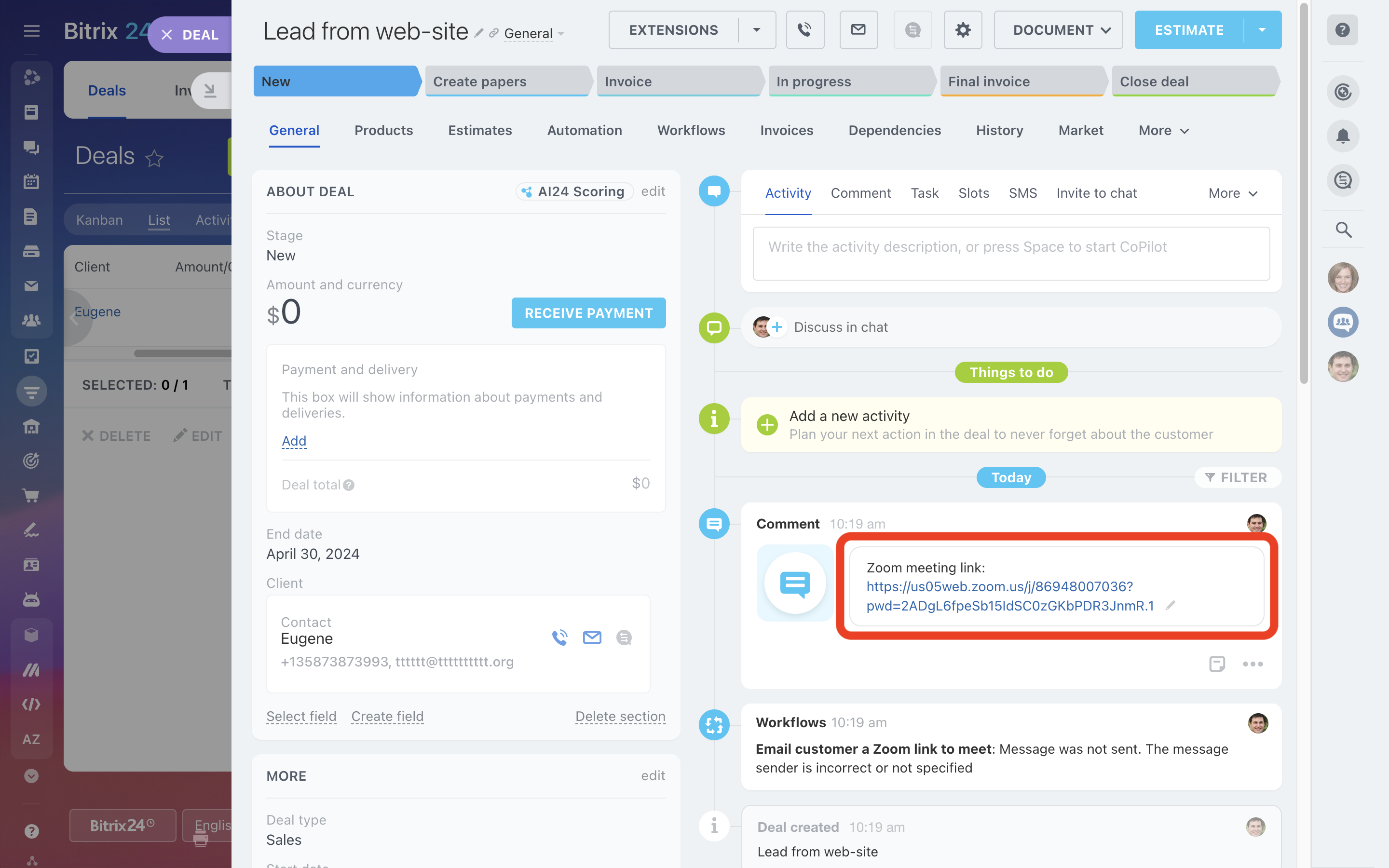1389x868 pixels.
Task: Click email icon next to contact Eugene
Action: (x=592, y=637)
